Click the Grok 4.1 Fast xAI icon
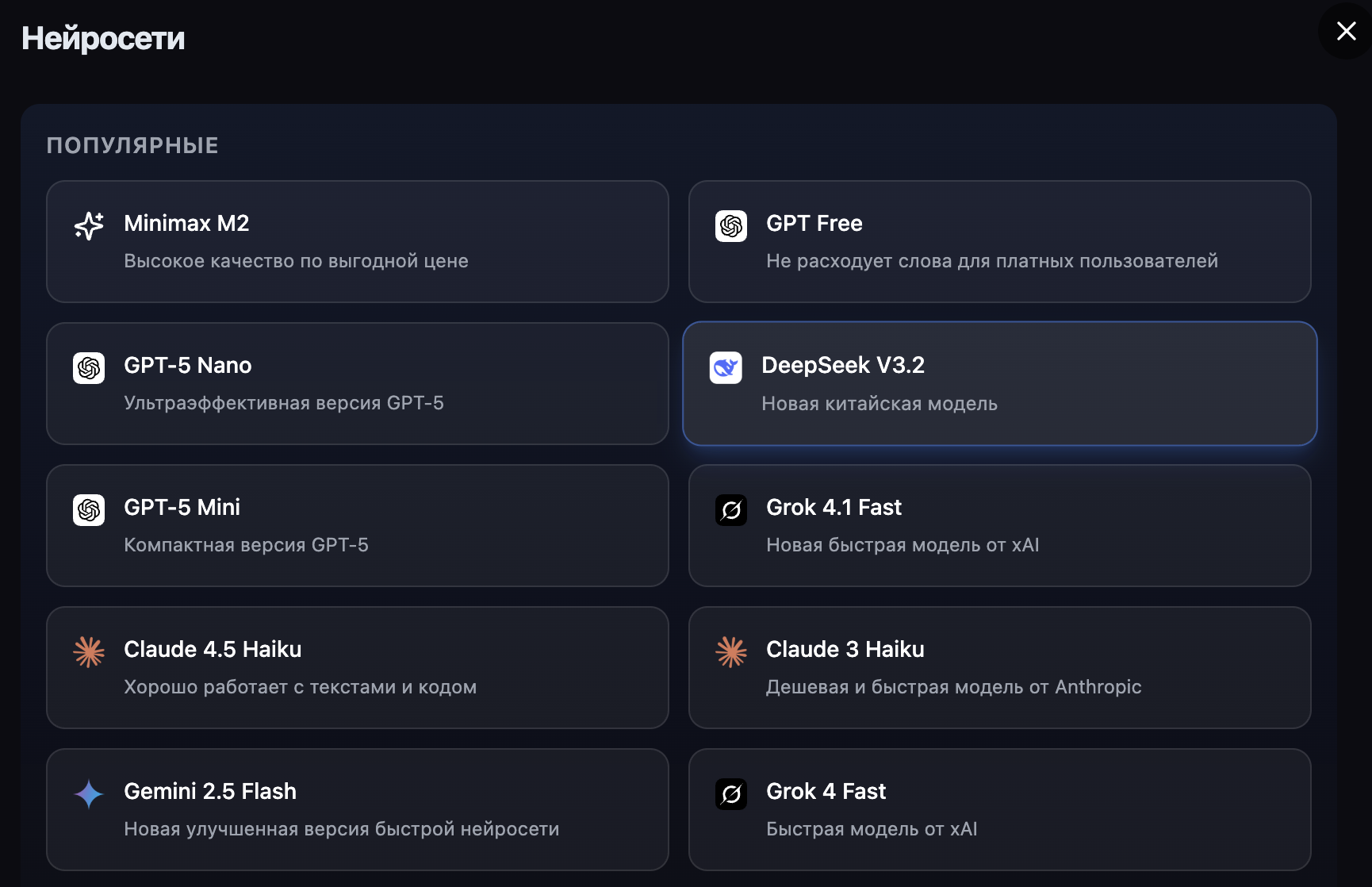The image size is (1372, 887). [x=731, y=510]
